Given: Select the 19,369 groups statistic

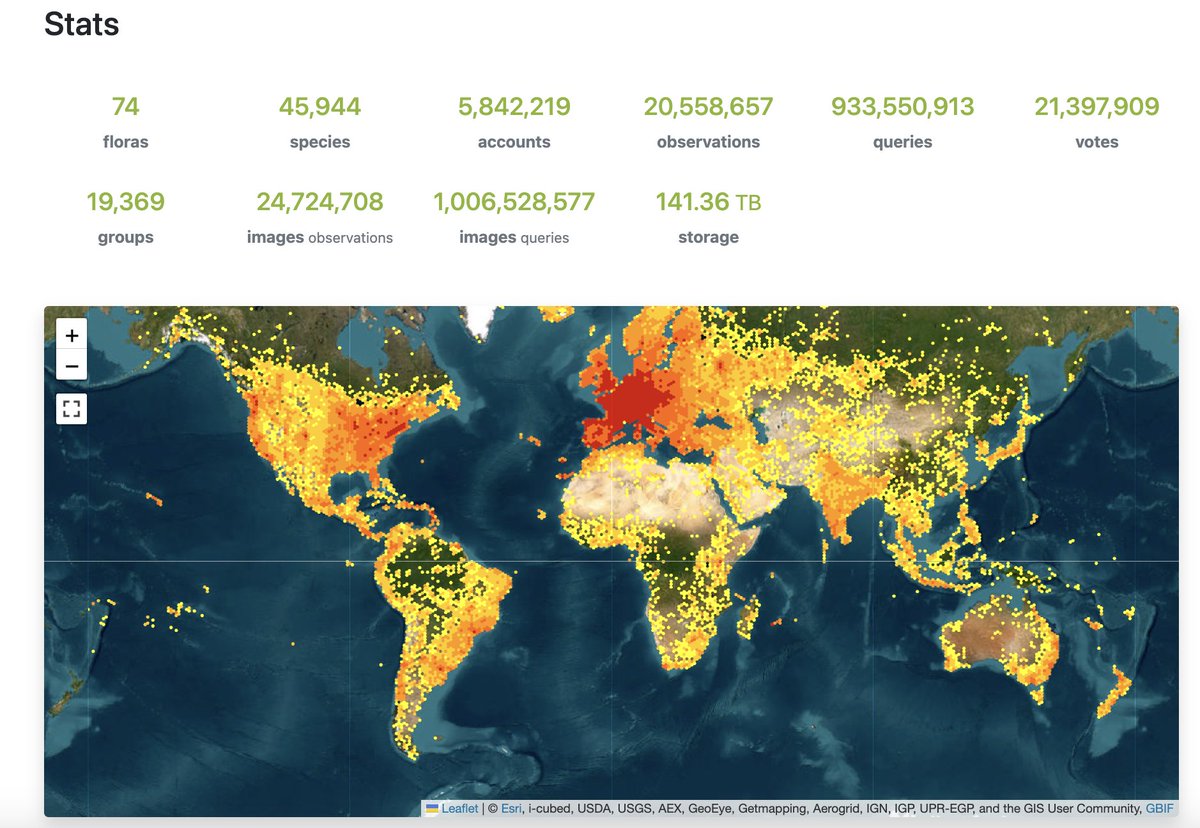Looking at the screenshot, I should (x=126, y=200).
